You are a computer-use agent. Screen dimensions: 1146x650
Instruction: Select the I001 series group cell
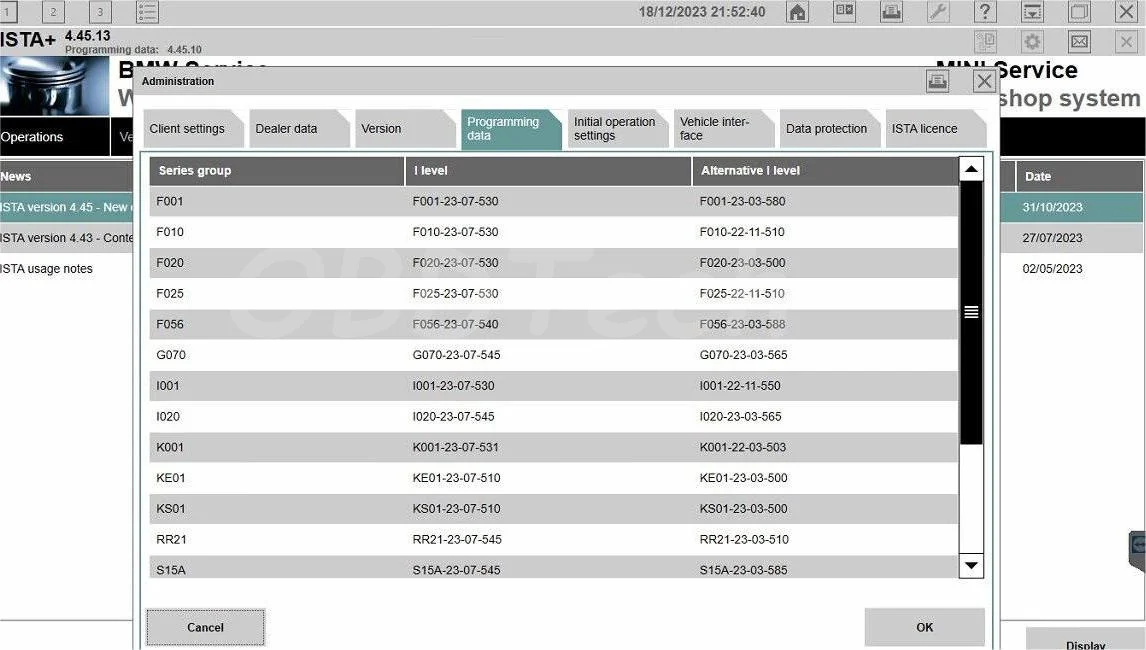coord(167,385)
